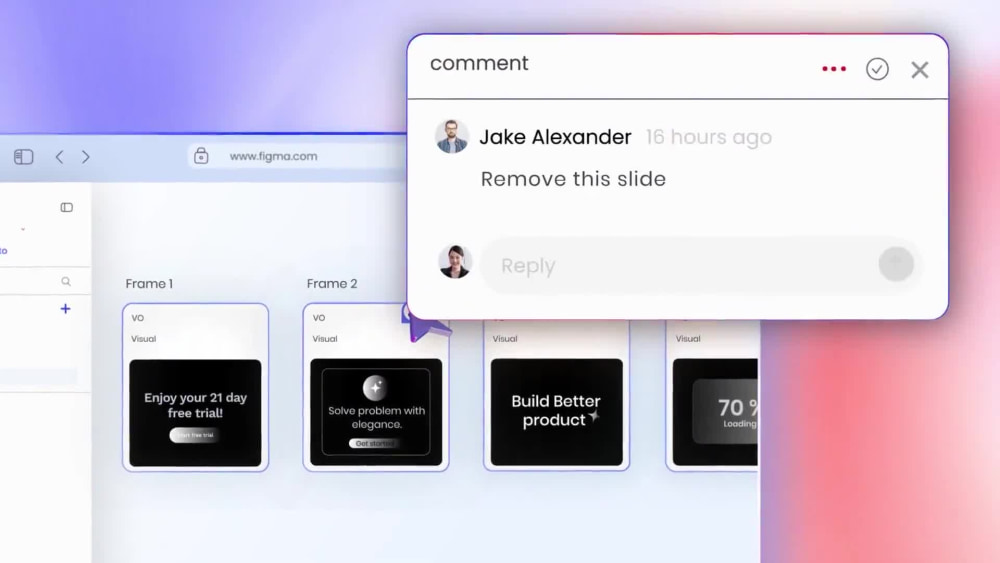Image resolution: width=1000 pixels, height=563 pixels.
Task: Close the comment popup
Action: [x=920, y=69]
